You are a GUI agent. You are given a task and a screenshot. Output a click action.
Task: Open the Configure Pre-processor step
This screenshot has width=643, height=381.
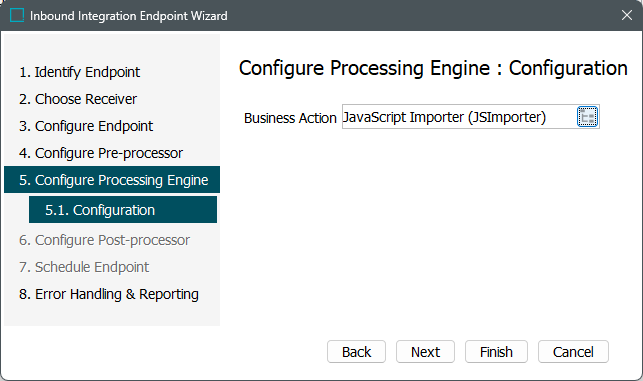(x=101, y=153)
